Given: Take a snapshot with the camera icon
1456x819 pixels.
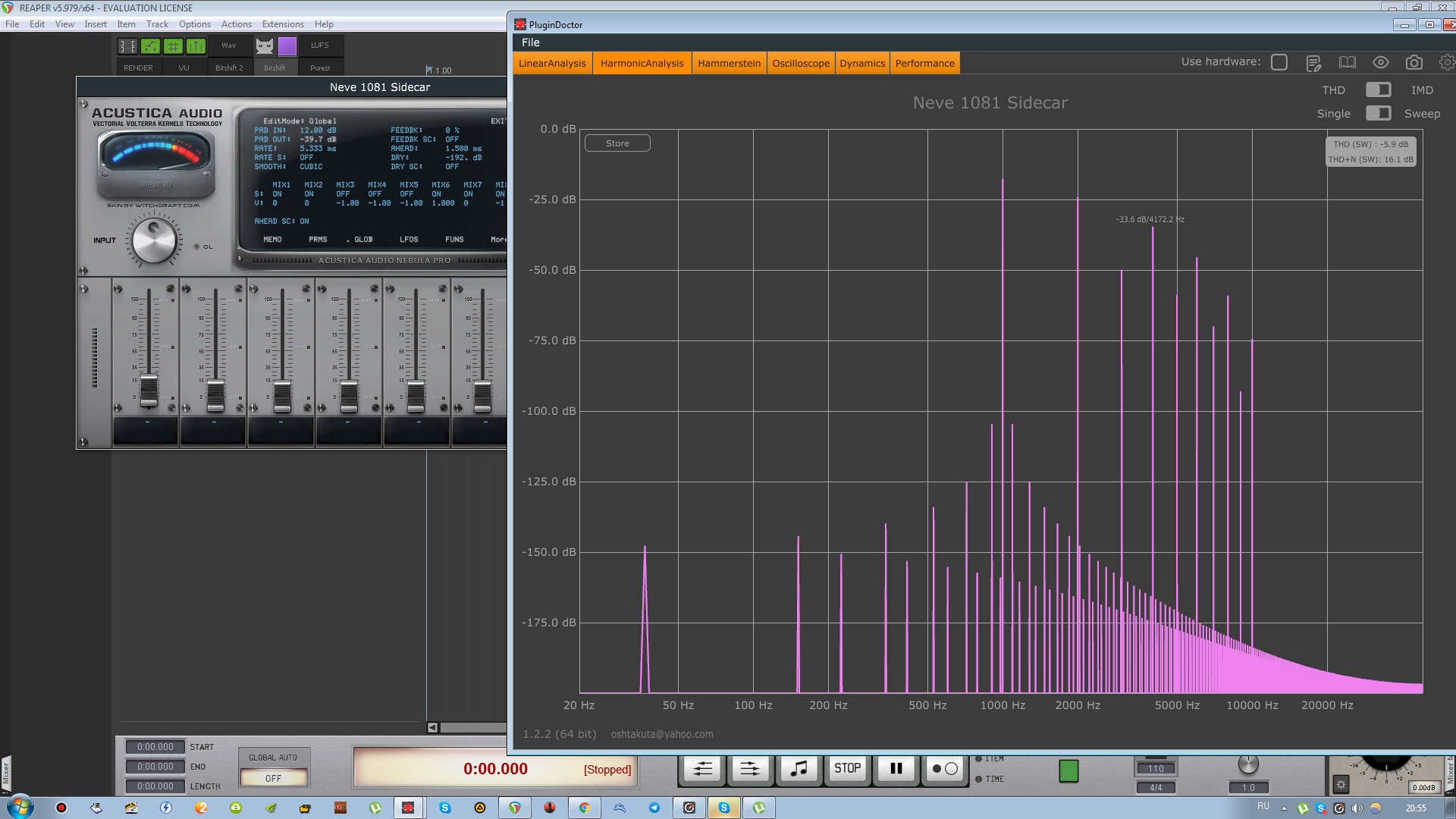Looking at the screenshot, I should pyautogui.click(x=1414, y=63).
